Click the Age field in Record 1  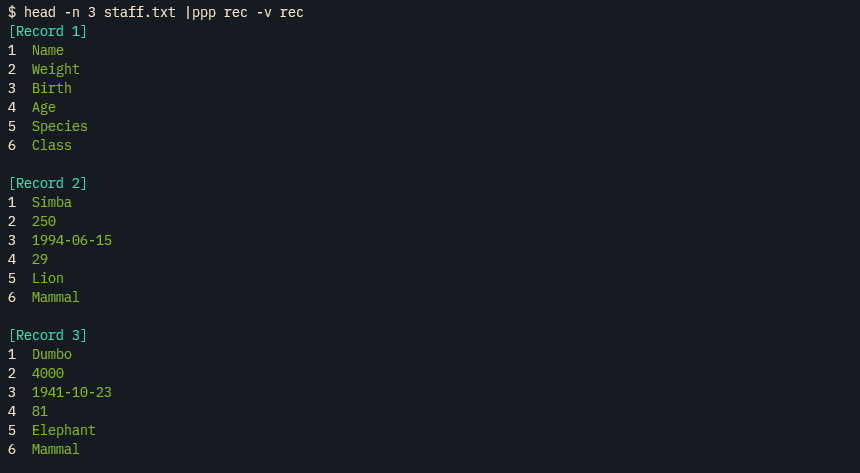(44, 108)
